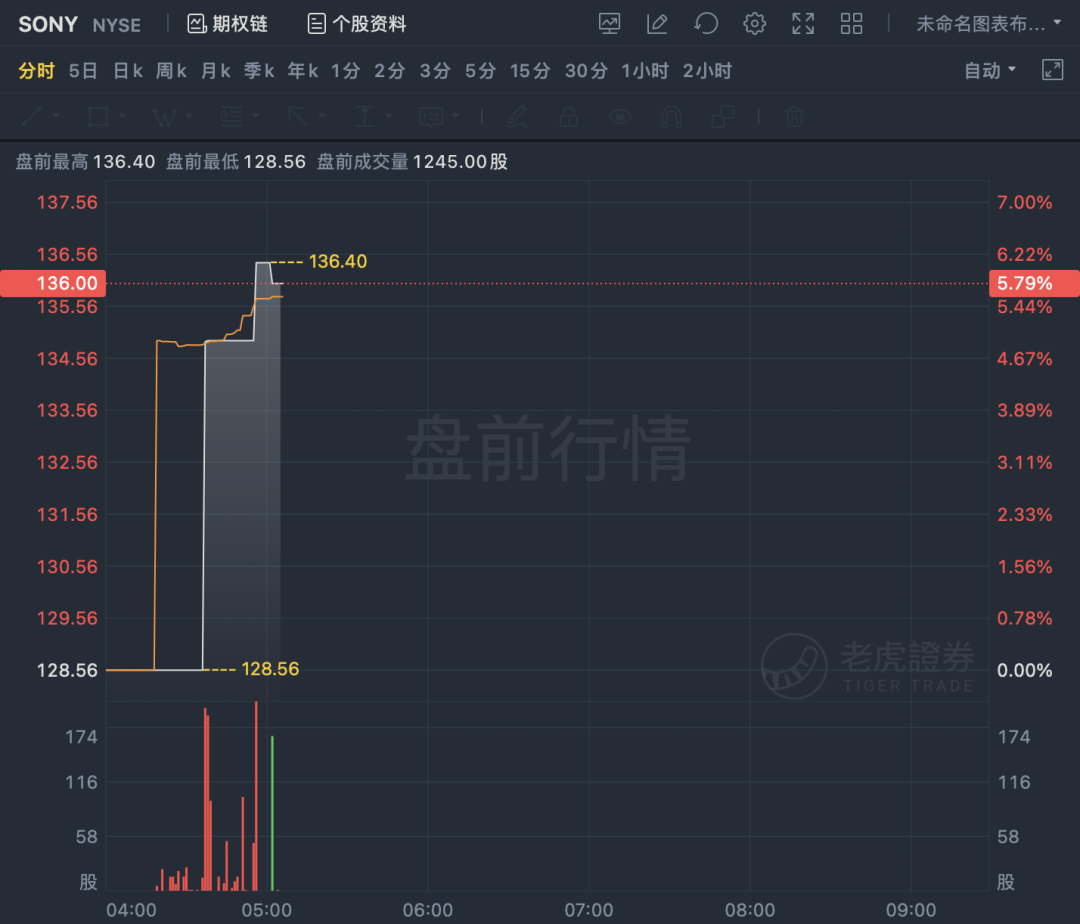Expand the measure tool options arrow
The width and height of the screenshot is (1080, 924).
click(x=389, y=116)
